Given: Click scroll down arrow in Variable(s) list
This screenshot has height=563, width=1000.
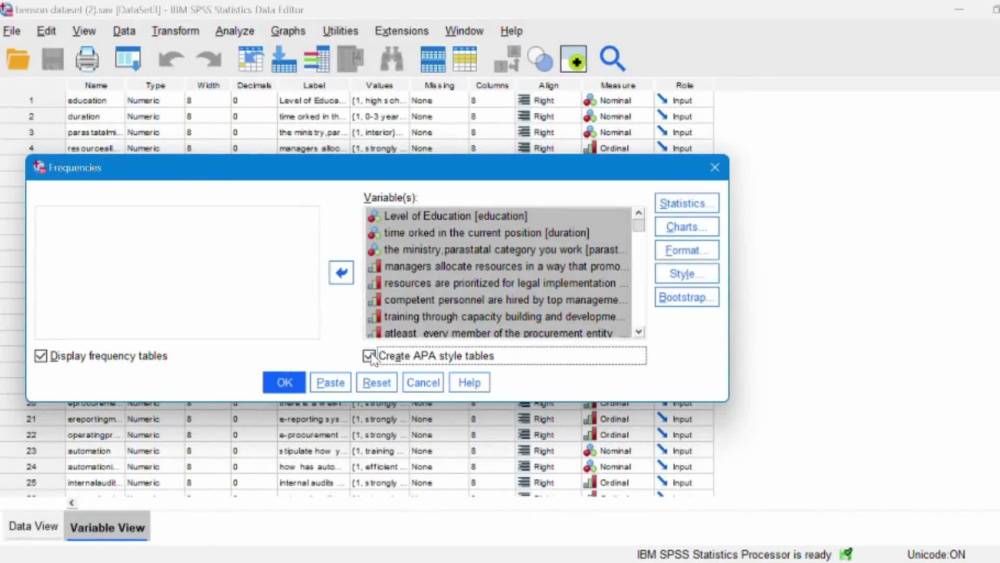Looking at the screenshot, I should point(638,332).
